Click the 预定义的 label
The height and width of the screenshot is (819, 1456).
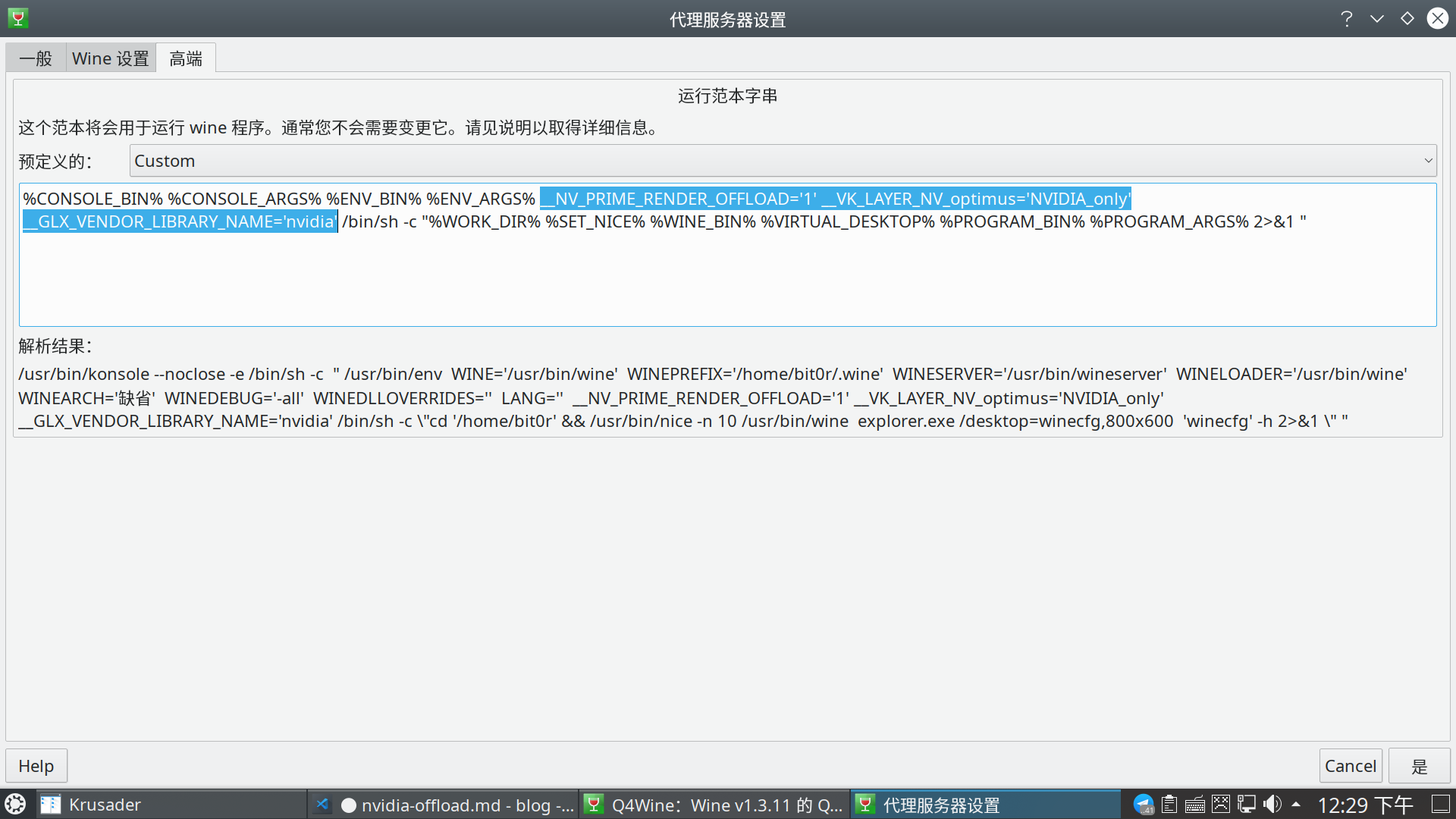55,162
